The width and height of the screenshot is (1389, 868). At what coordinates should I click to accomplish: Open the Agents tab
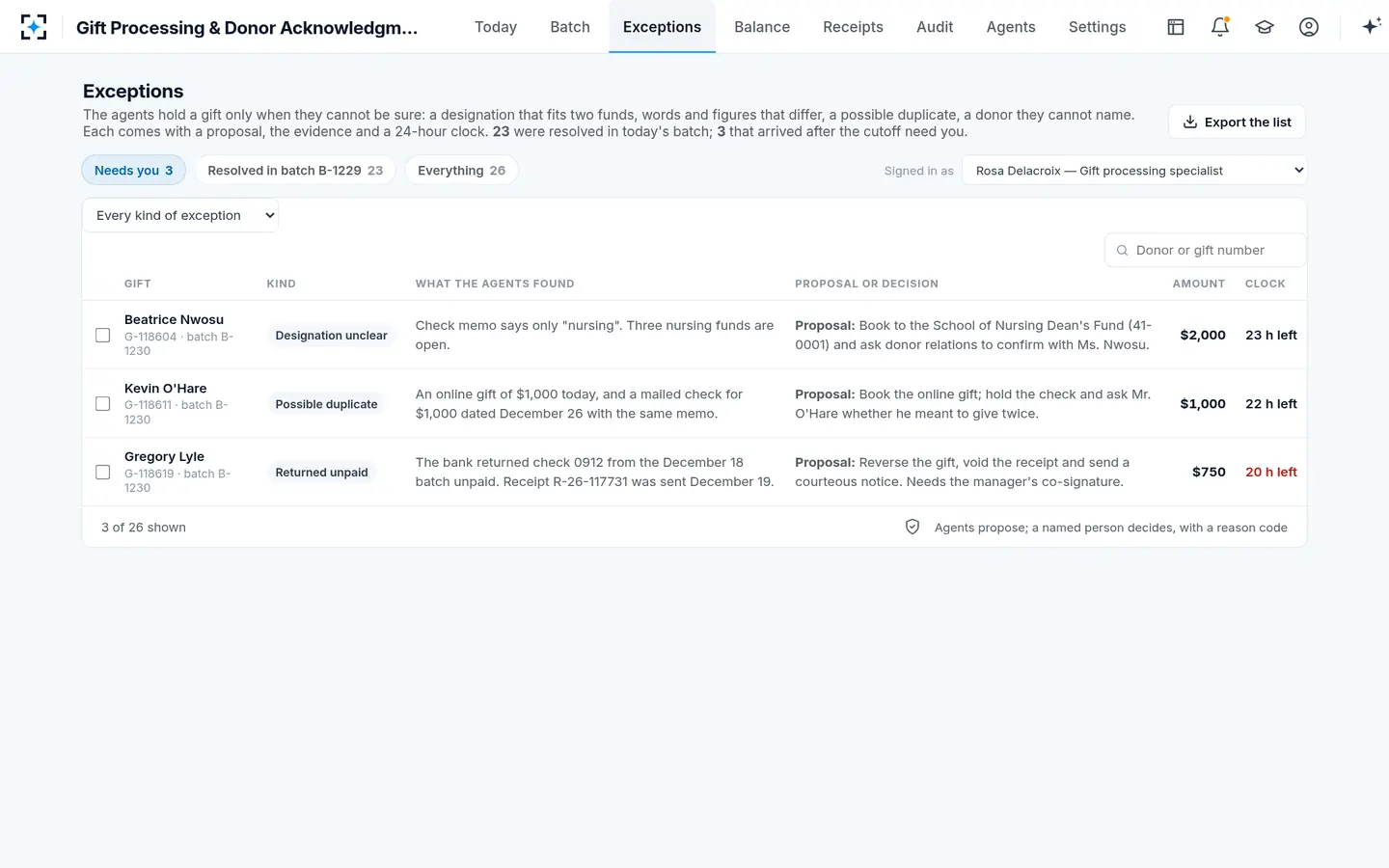(1011, 27)
